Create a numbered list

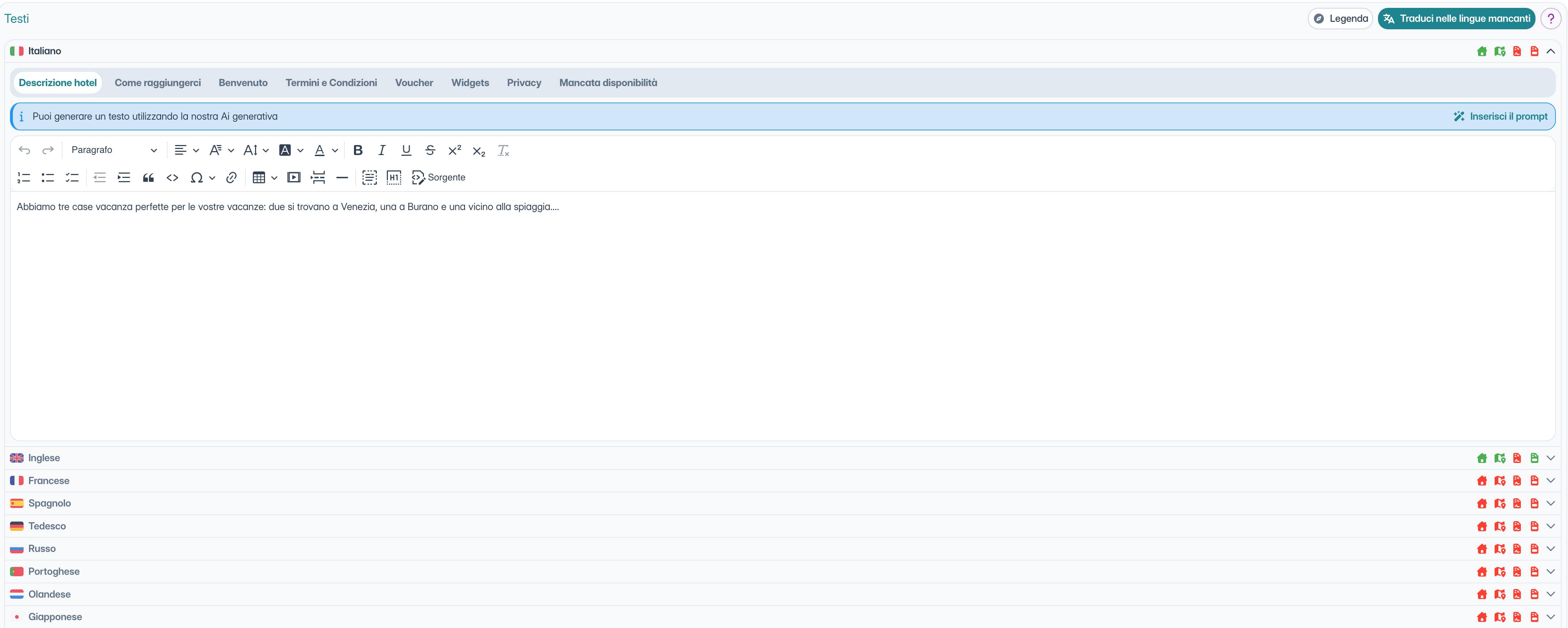click(24, 178)
